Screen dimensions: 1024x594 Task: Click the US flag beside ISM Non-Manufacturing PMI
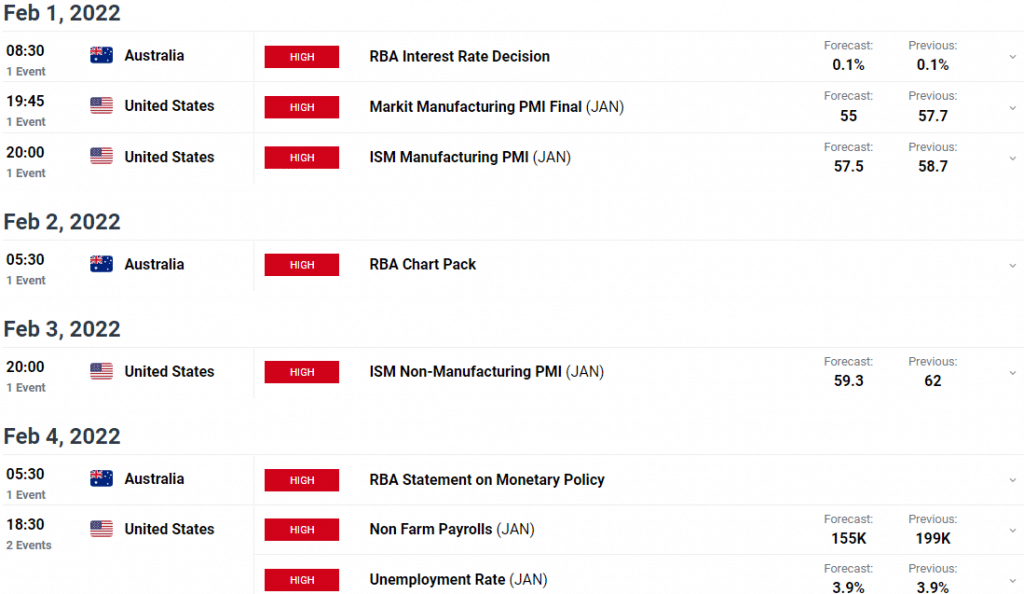101,371
